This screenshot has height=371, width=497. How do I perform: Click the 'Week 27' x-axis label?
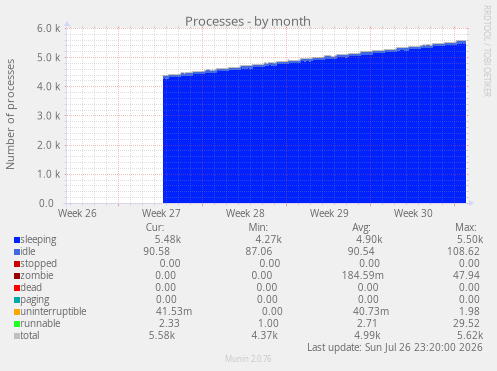161,213
